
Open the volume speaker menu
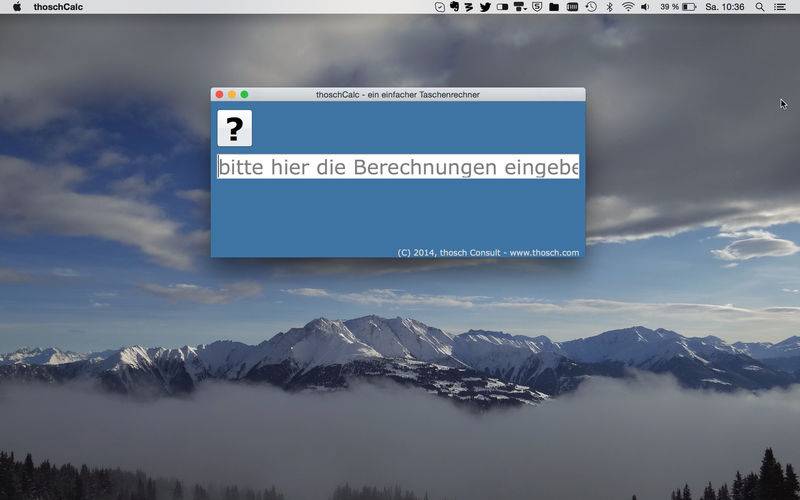645,7
